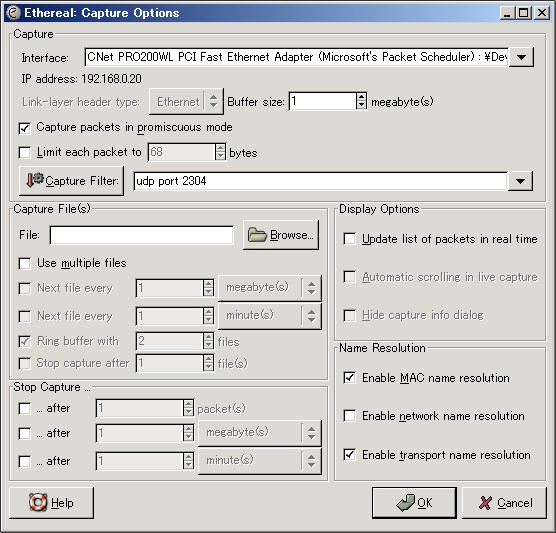Click the Capture Filter gear icon button

tap(35, 180)
